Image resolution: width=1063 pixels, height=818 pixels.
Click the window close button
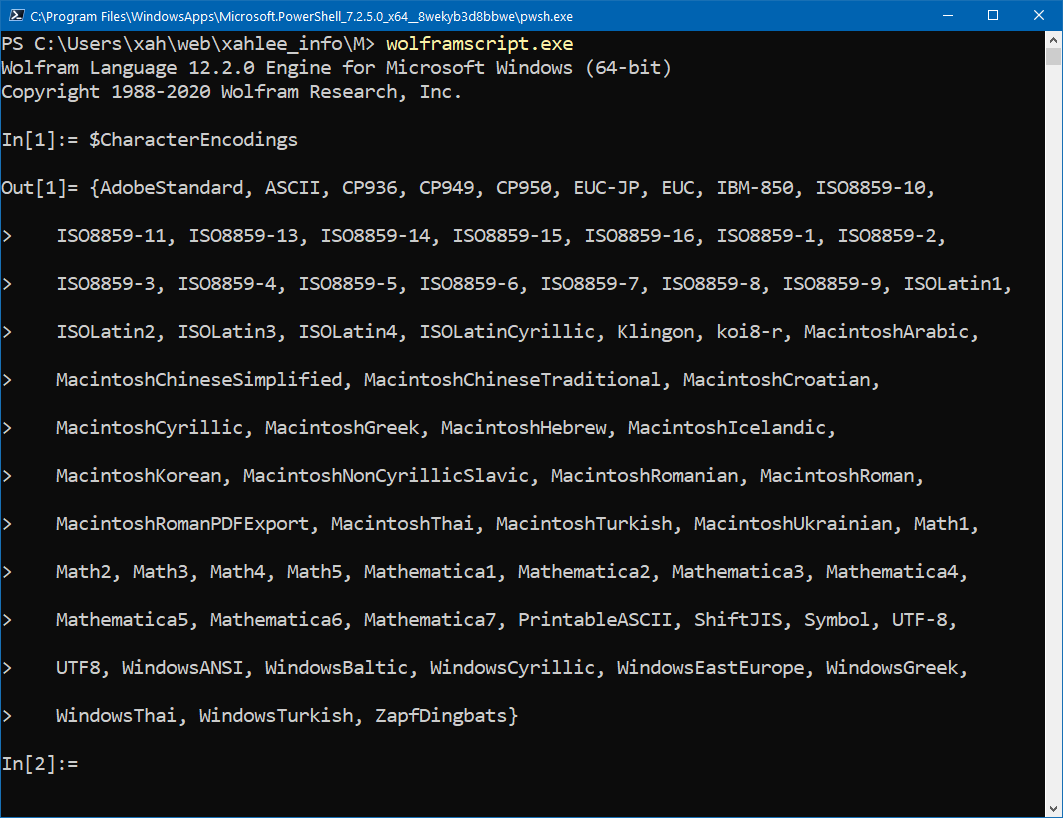[1038, 15]
